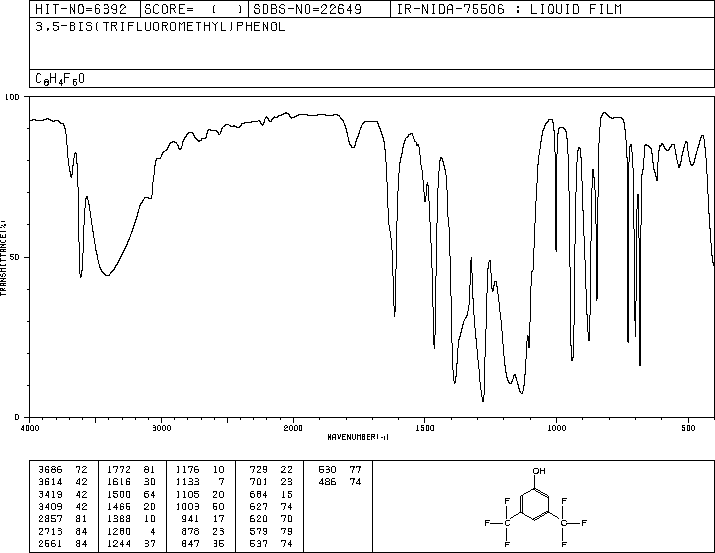Click the peak table entry 878
715x553 pixels.
(x=190, y=532)
